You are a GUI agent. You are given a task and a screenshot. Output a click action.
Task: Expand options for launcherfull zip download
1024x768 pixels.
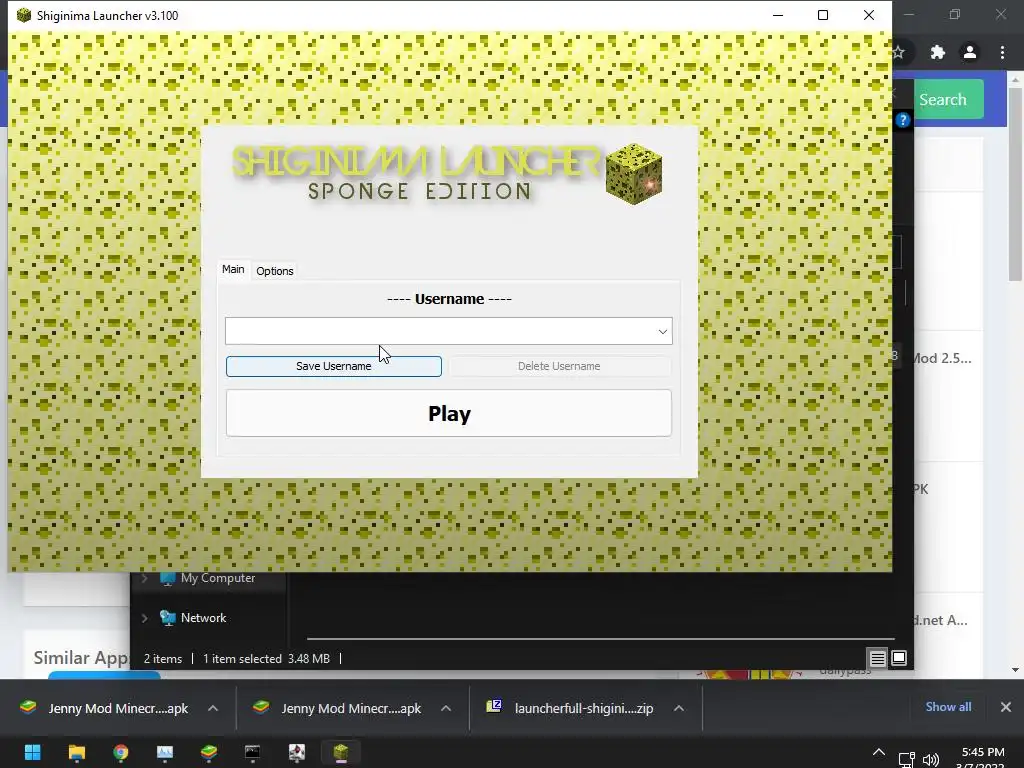coord(679,708)
